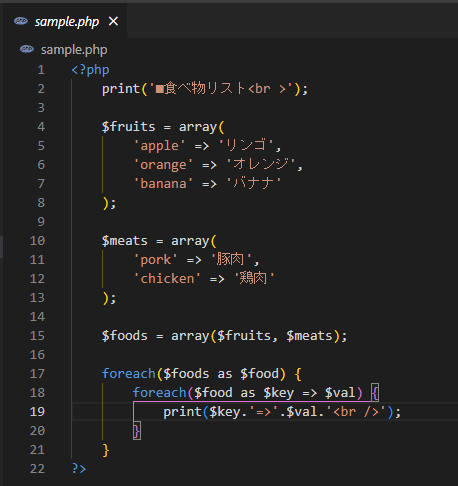The image size is (458, 486).
Task: Click the 'pork' key string
Action: click(156, 260)
